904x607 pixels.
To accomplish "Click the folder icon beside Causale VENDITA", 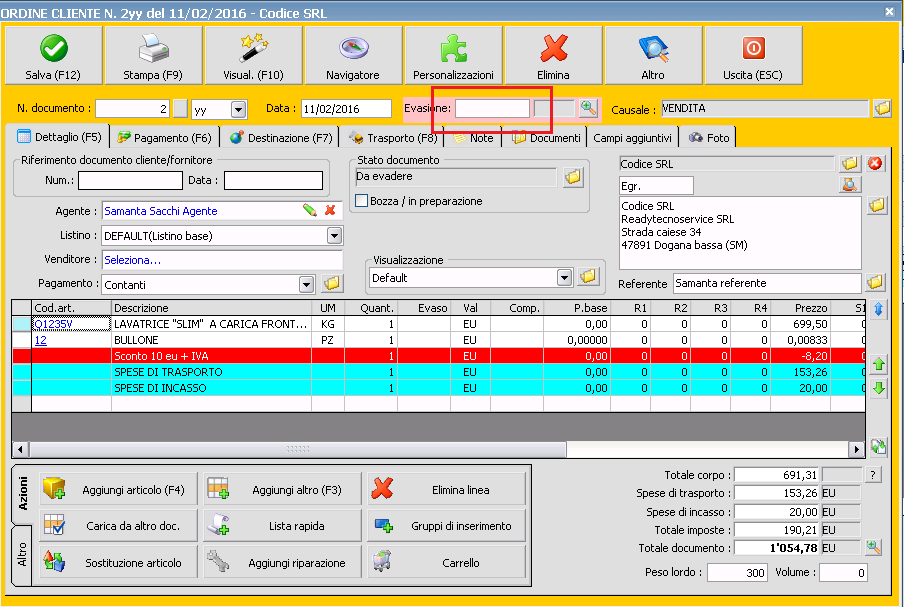I will pyautogui.click(x=881, y=108).
